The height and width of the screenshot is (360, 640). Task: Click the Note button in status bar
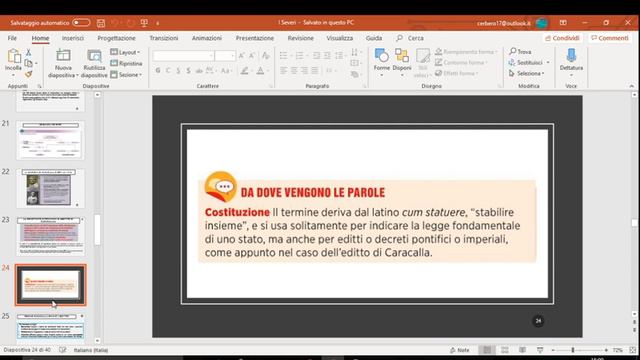click(x=460, y=350)
